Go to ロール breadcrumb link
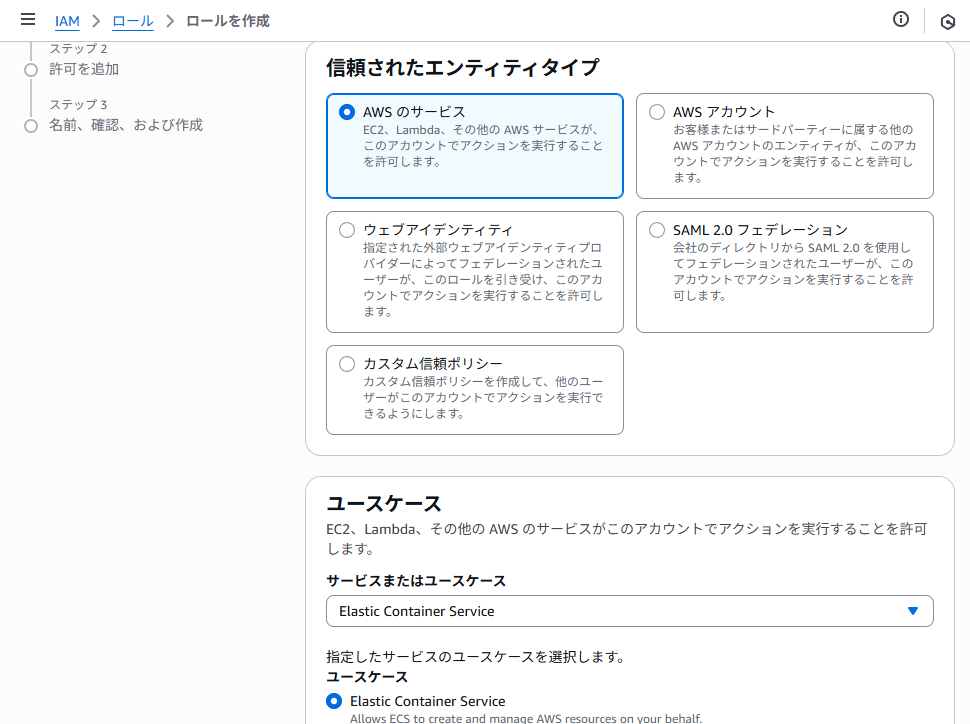 (132, 21)
